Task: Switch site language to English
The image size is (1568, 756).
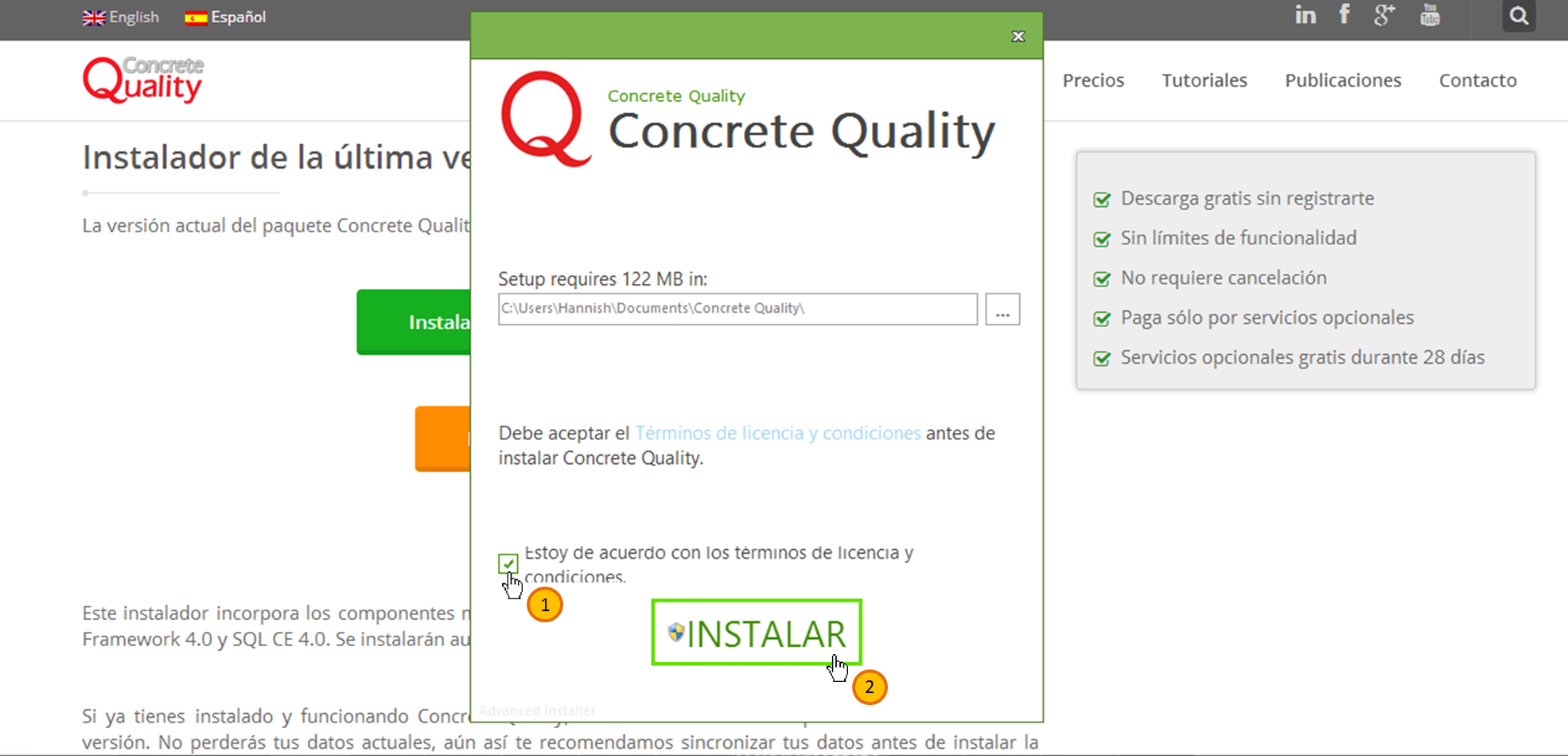Action: click(x=120, y=18)
